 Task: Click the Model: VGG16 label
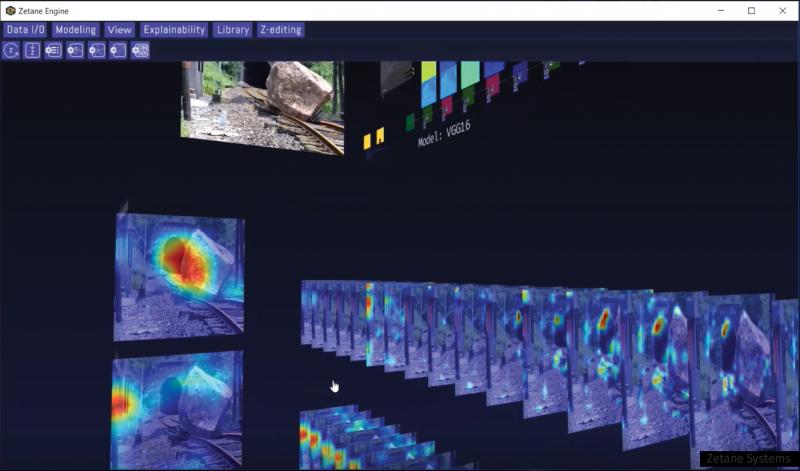pos(444,134)
